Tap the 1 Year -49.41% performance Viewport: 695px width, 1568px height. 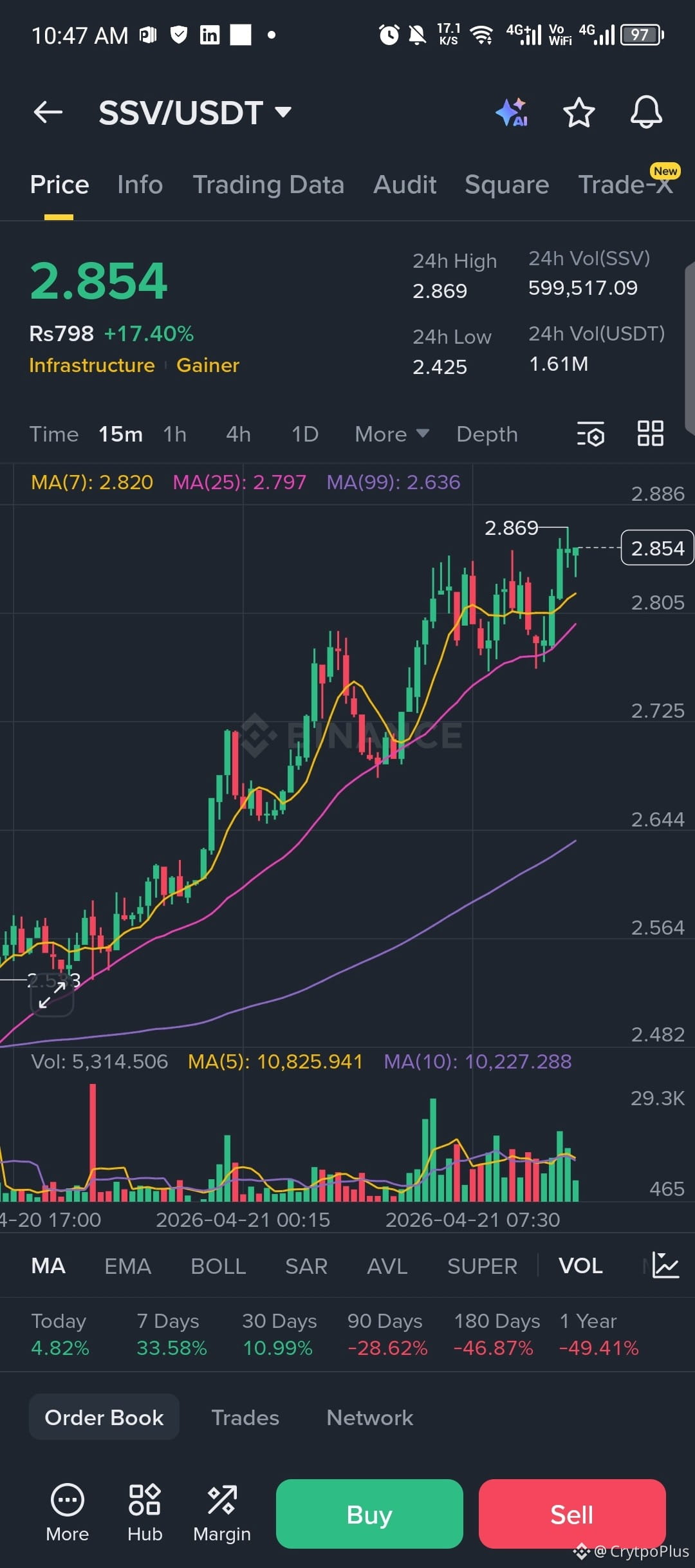coord(599,1334)
